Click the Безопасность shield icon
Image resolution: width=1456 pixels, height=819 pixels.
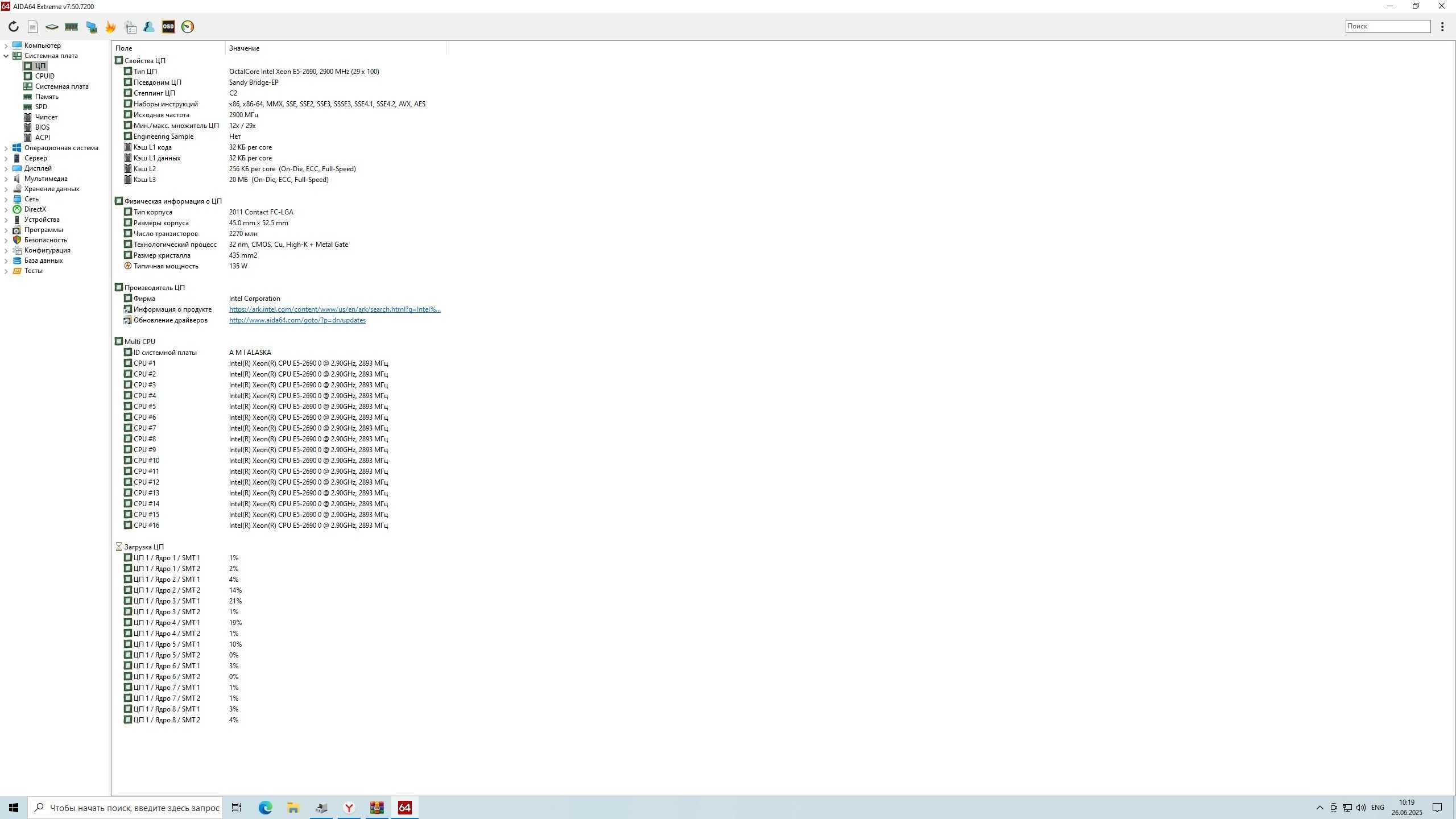click(x=17, y=240)
